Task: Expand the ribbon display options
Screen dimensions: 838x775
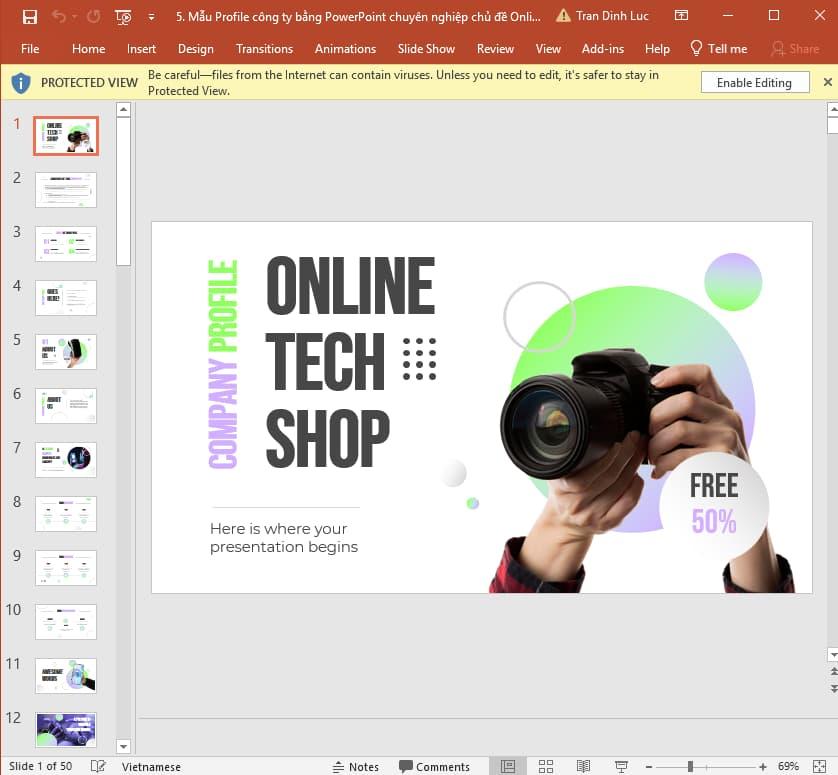Action: click(x=681, y=15)
